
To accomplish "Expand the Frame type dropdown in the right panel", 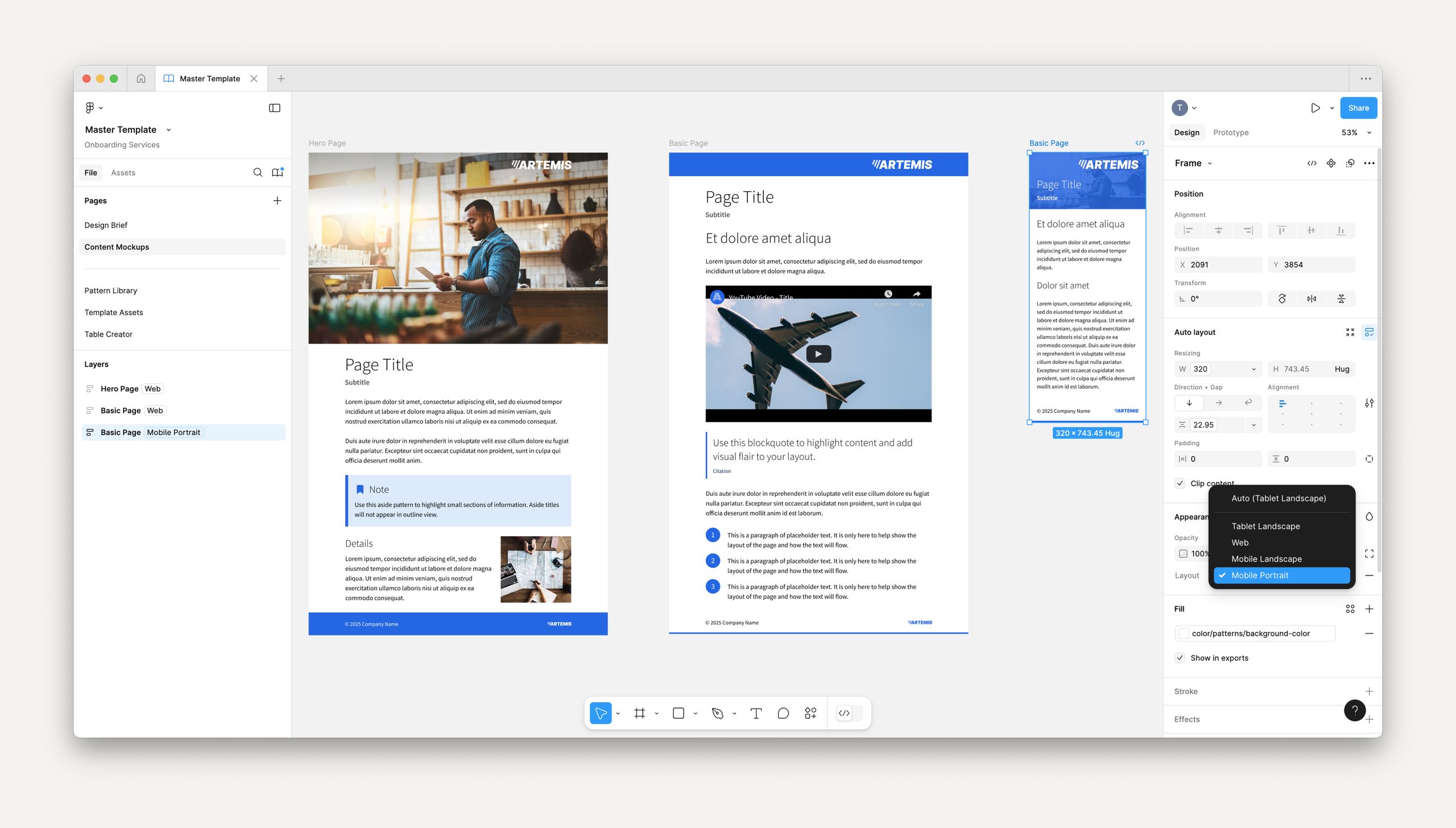I will click(x=1210, y=163).
